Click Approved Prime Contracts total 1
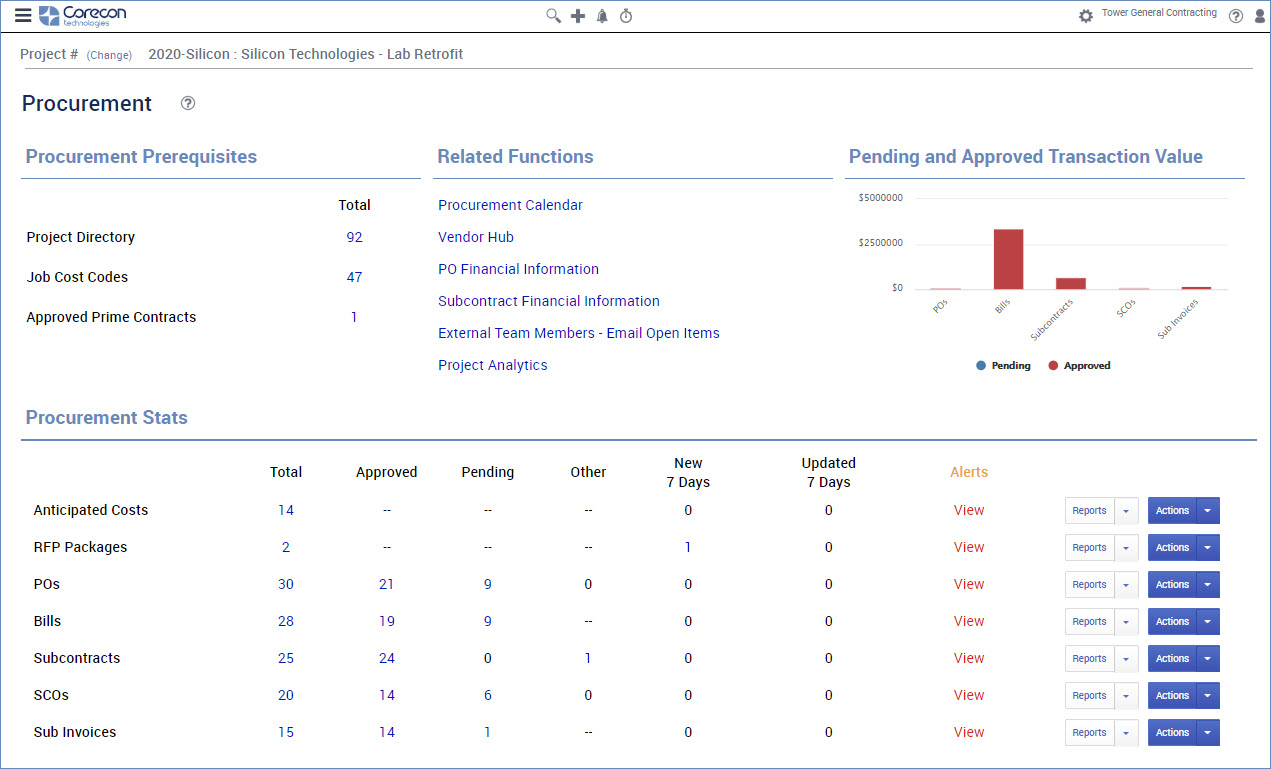The width and height of the screenshot is (1271, 769). click(354, 317)
